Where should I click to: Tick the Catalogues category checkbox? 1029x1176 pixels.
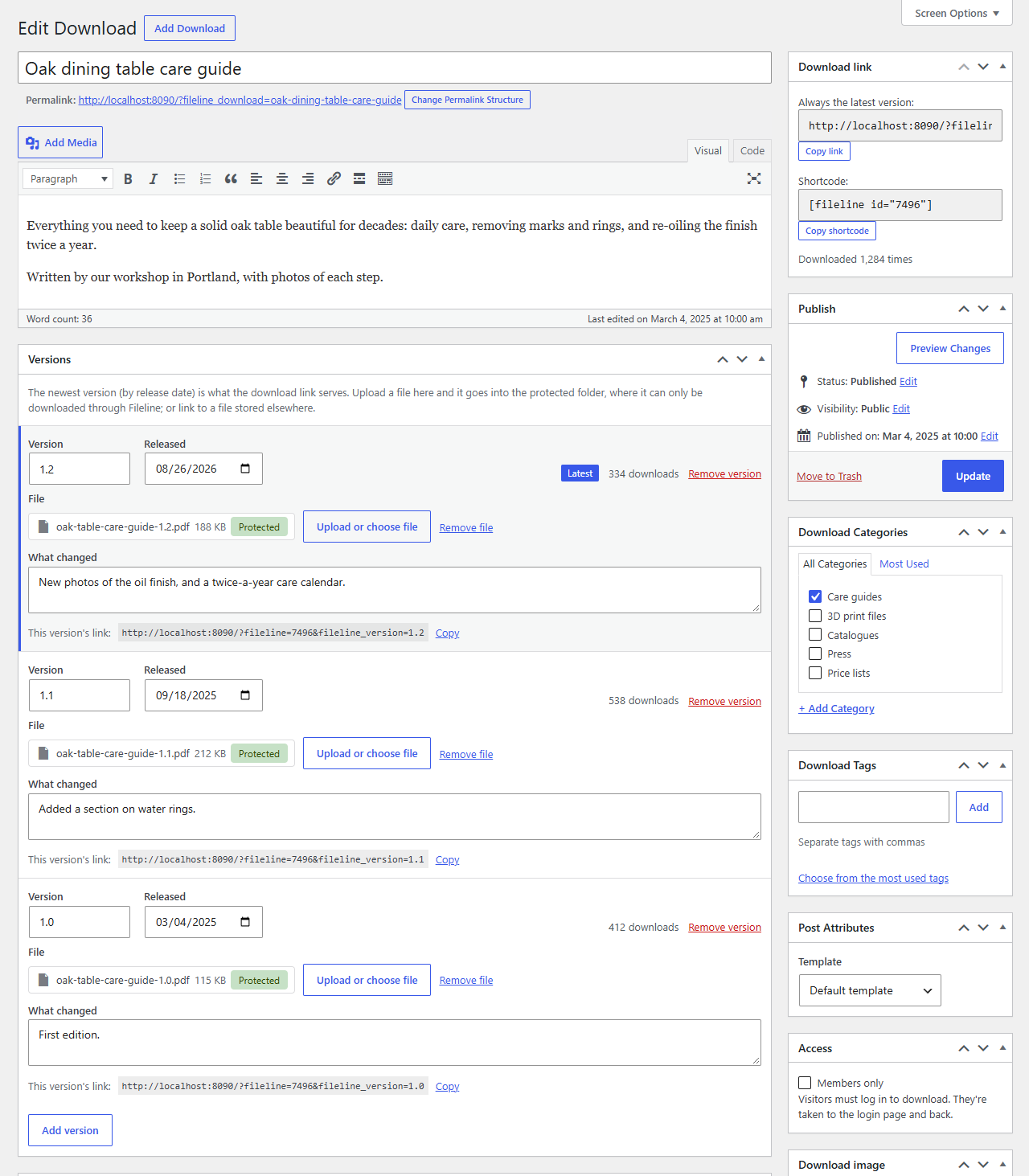[815, 635]
